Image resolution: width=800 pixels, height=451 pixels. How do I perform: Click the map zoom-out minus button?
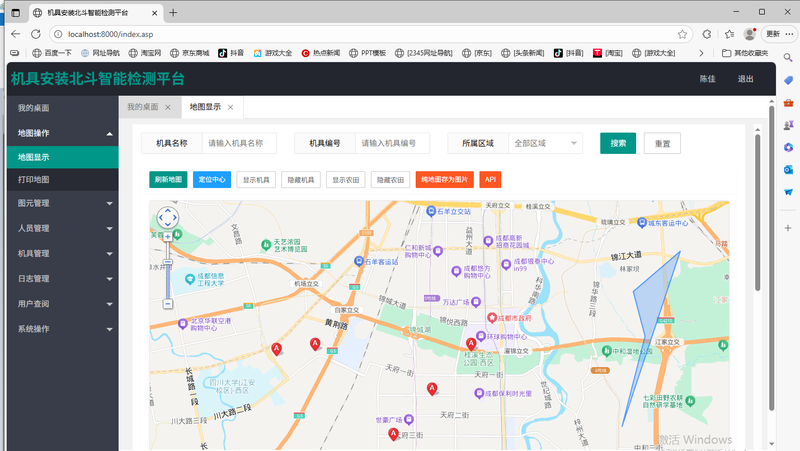point(167,303)
